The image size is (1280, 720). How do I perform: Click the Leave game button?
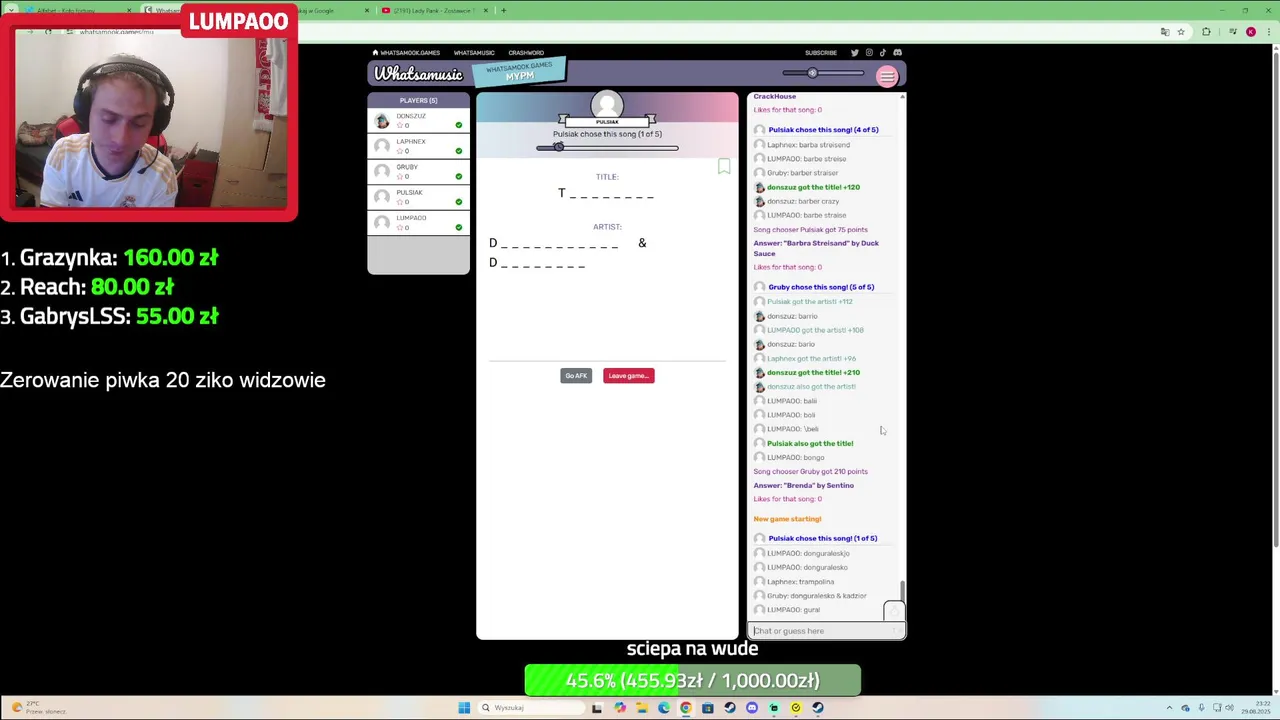[629, 376]
